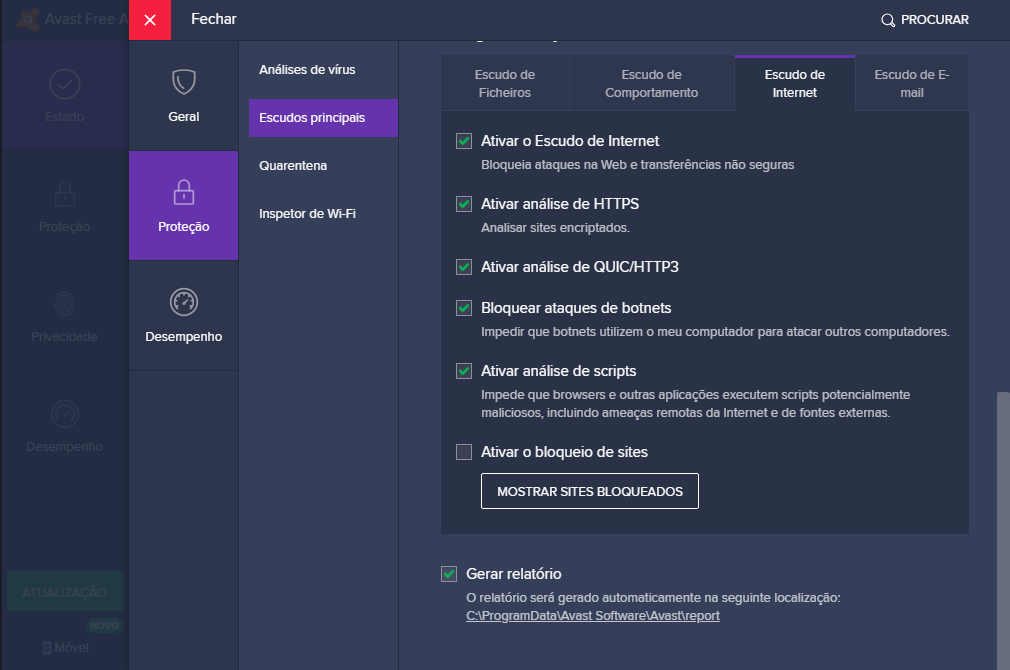Select the Escudo de E-mail tab
1010x670 pixels.
(911, 84)
